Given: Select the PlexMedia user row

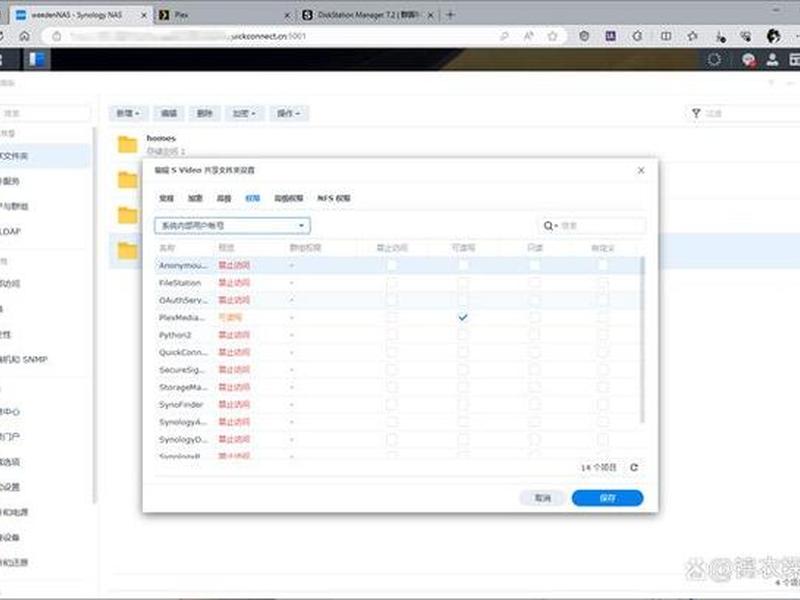Looking at the screenshot, I should [x=398, y=317].
